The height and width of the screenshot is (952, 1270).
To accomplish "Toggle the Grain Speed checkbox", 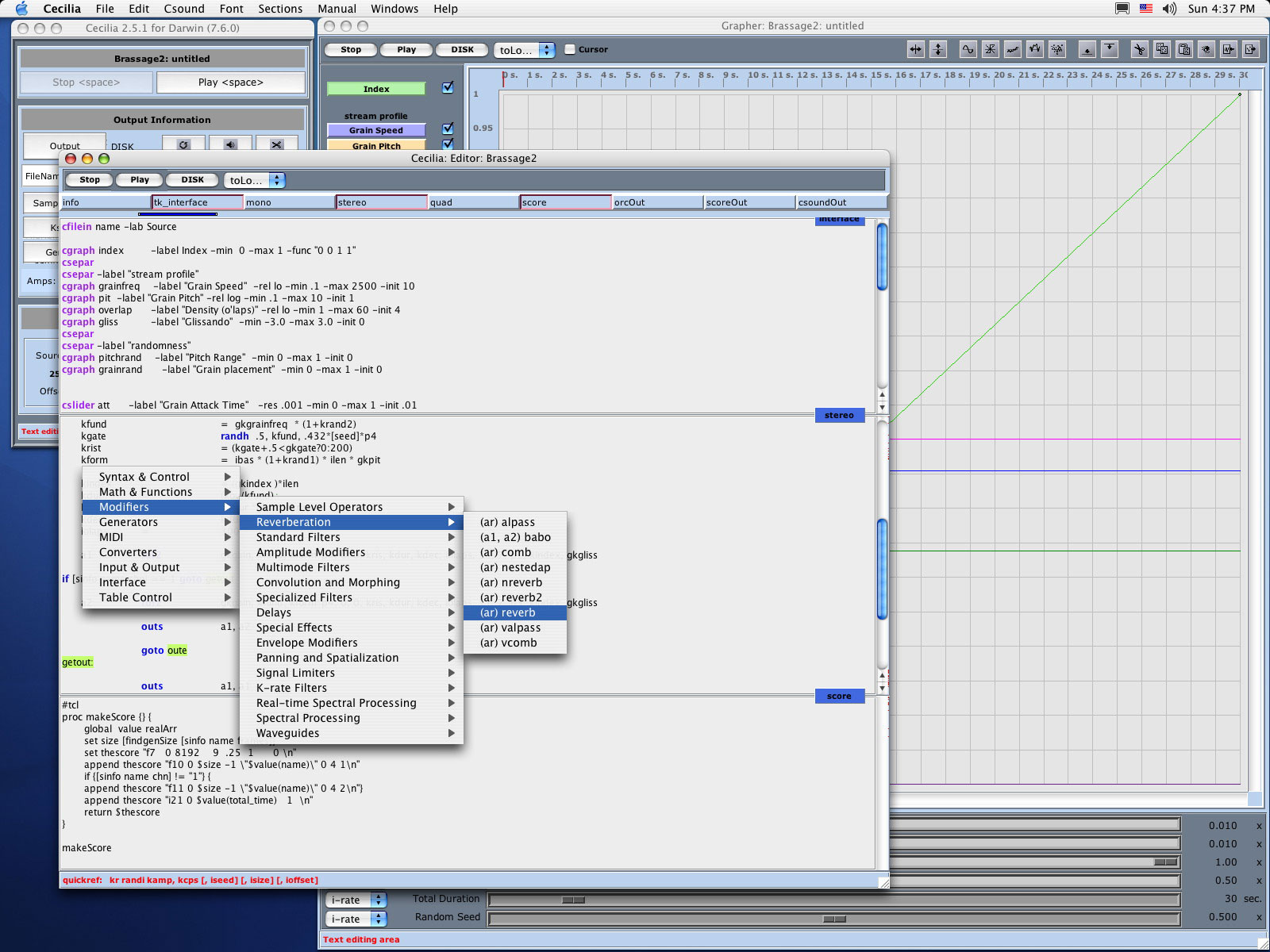I will click(448, 129).
